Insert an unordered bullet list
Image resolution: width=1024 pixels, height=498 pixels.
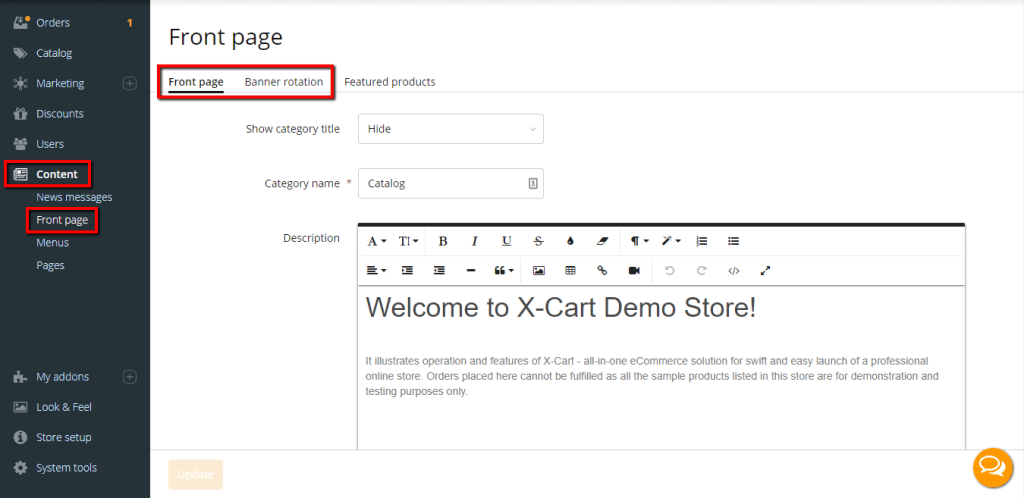(x=733, y=241)
